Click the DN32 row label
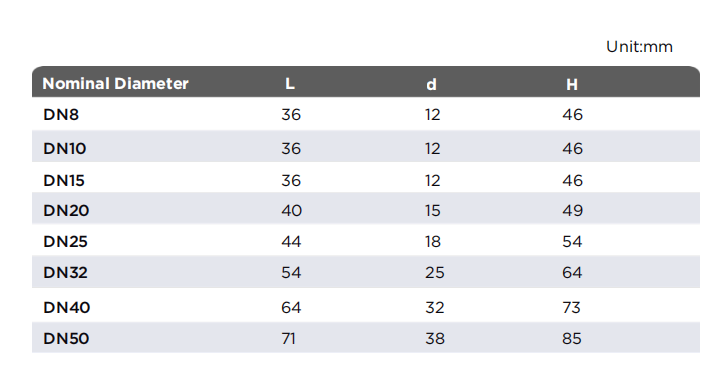727x380 pixels. (65, 272)
